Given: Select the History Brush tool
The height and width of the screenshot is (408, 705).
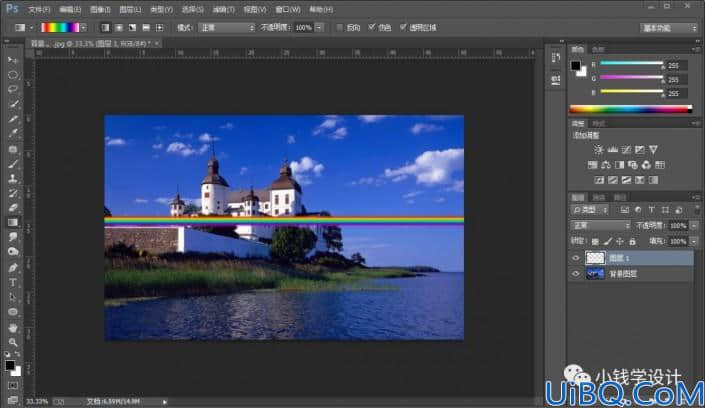Looking at the screenshot, I should point(13,193).
